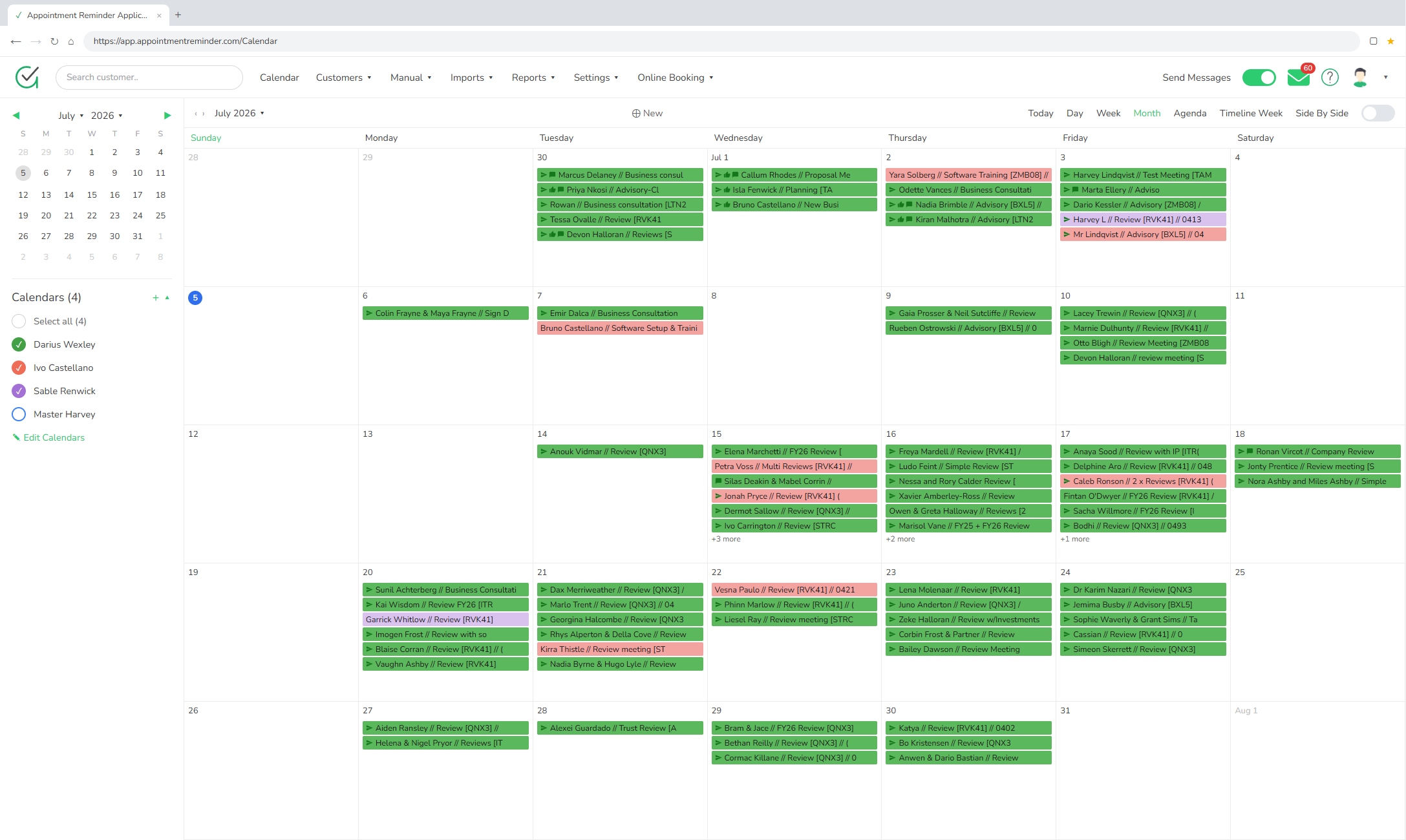Switch to Week view

[1108, 114]
